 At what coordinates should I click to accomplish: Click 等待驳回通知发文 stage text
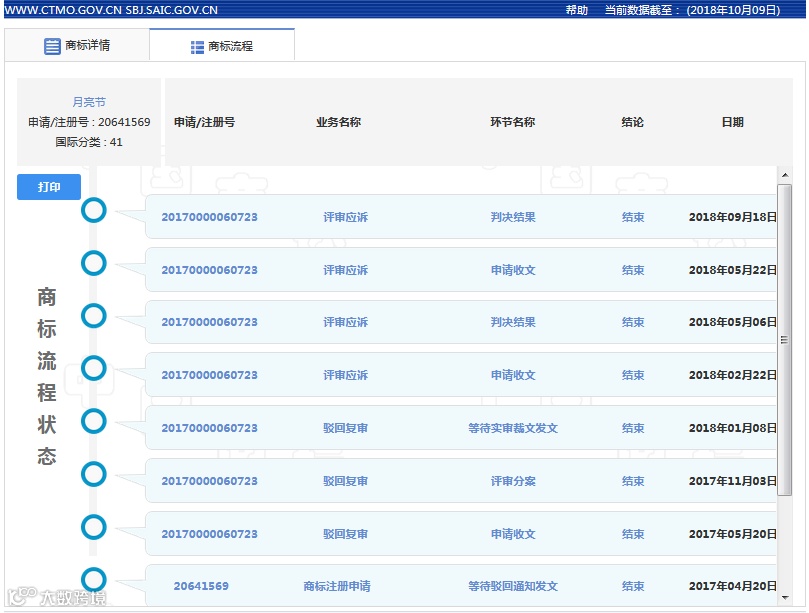click(513, 586)
